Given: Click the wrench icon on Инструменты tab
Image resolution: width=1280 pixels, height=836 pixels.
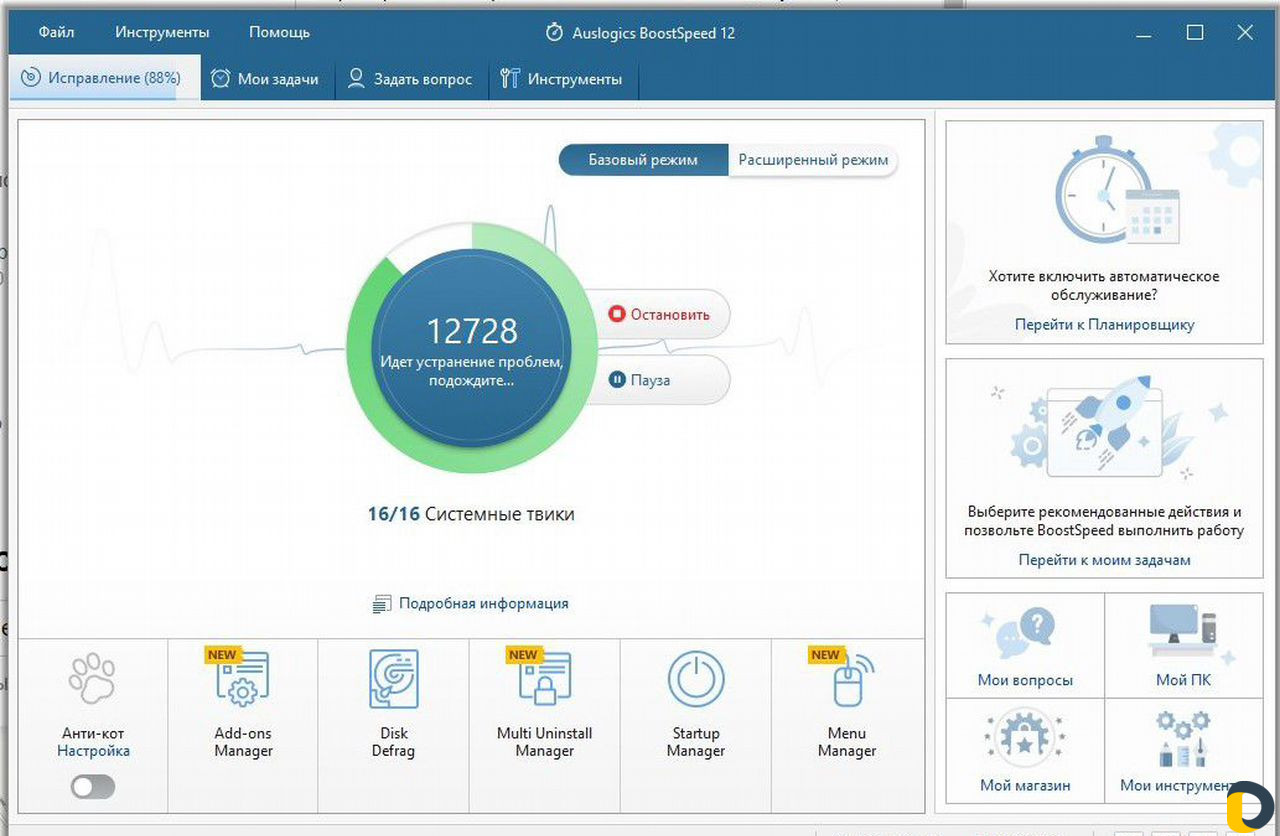Looking at the screenshot, I should point(509,78).
